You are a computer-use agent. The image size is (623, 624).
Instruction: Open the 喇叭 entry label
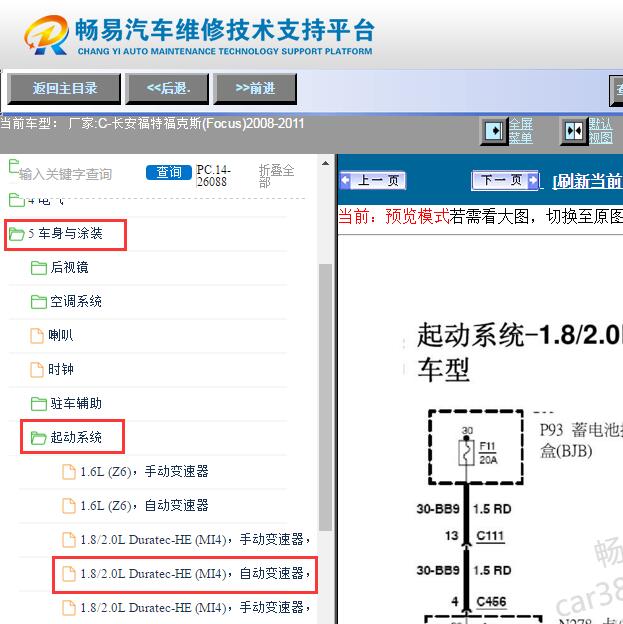(x=61, y=335)
